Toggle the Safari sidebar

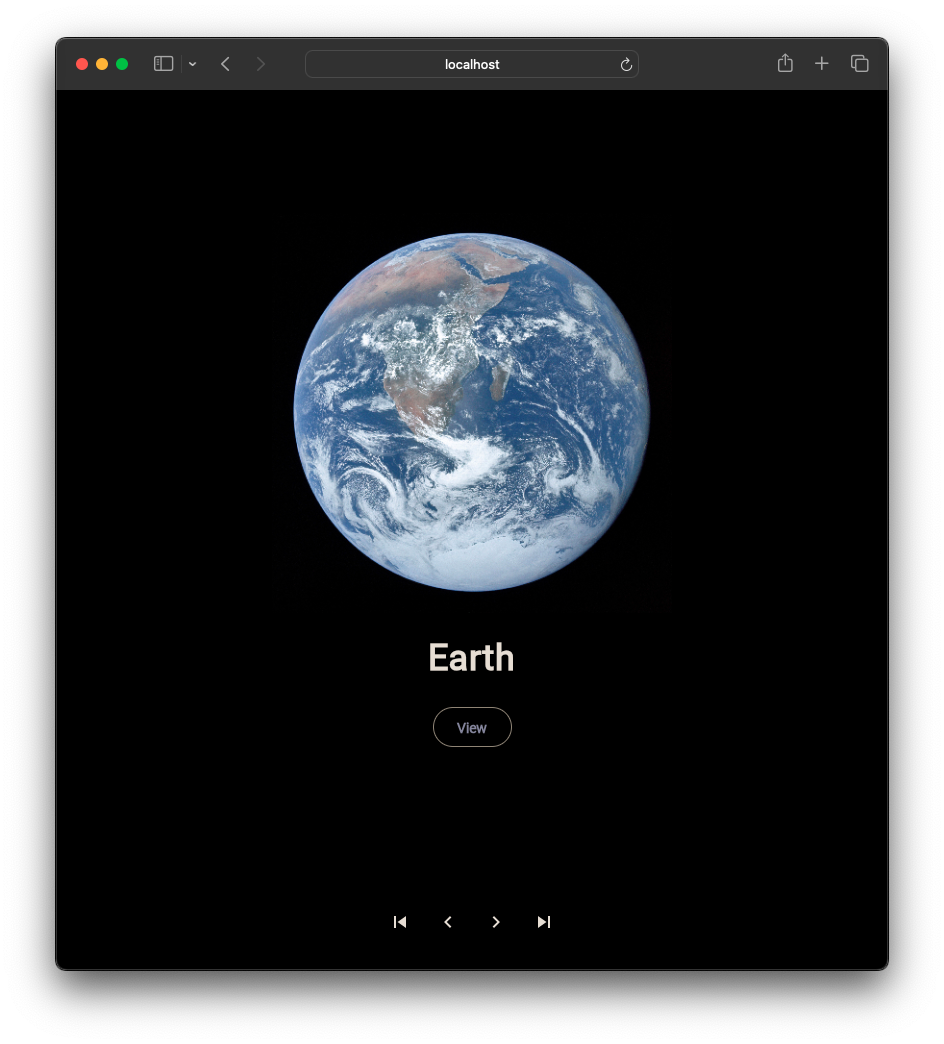164,64
